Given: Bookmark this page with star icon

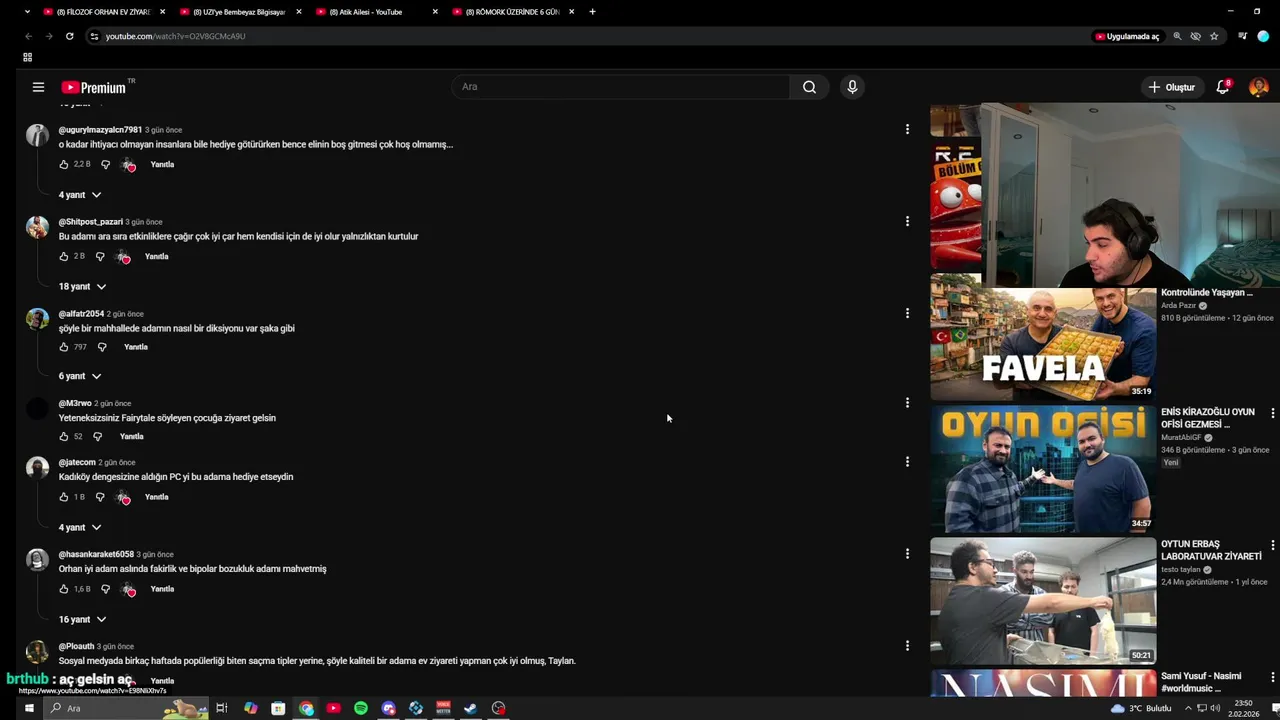Looking at the screenshot, I should click(1214, 36).
